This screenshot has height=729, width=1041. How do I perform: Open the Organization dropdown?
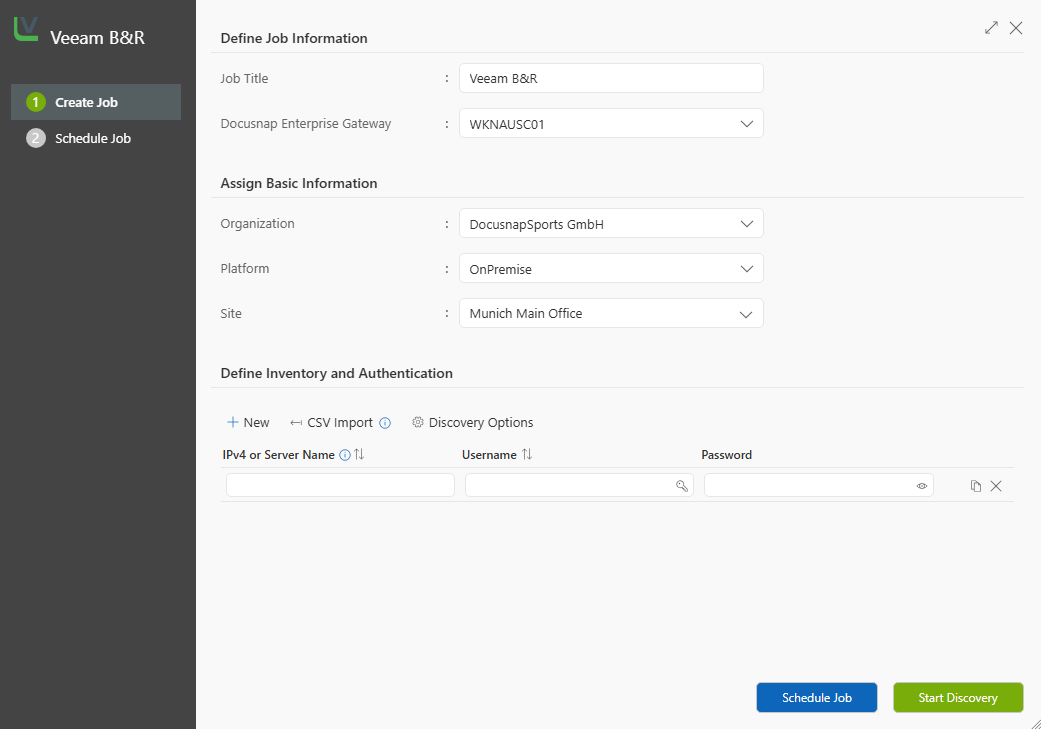tap(611, 224)
